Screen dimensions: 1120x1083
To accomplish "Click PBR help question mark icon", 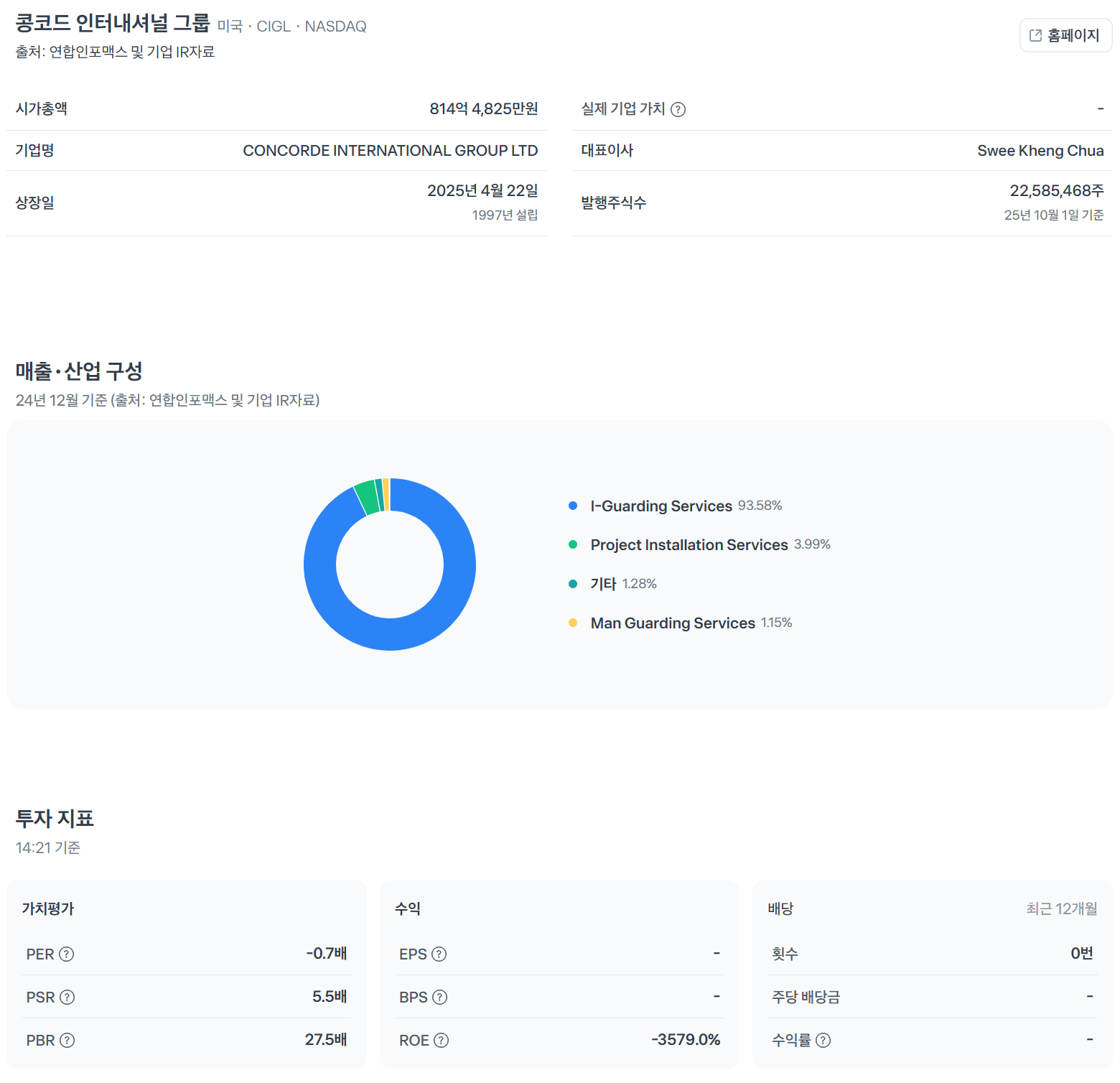I will pos(67,1040).
